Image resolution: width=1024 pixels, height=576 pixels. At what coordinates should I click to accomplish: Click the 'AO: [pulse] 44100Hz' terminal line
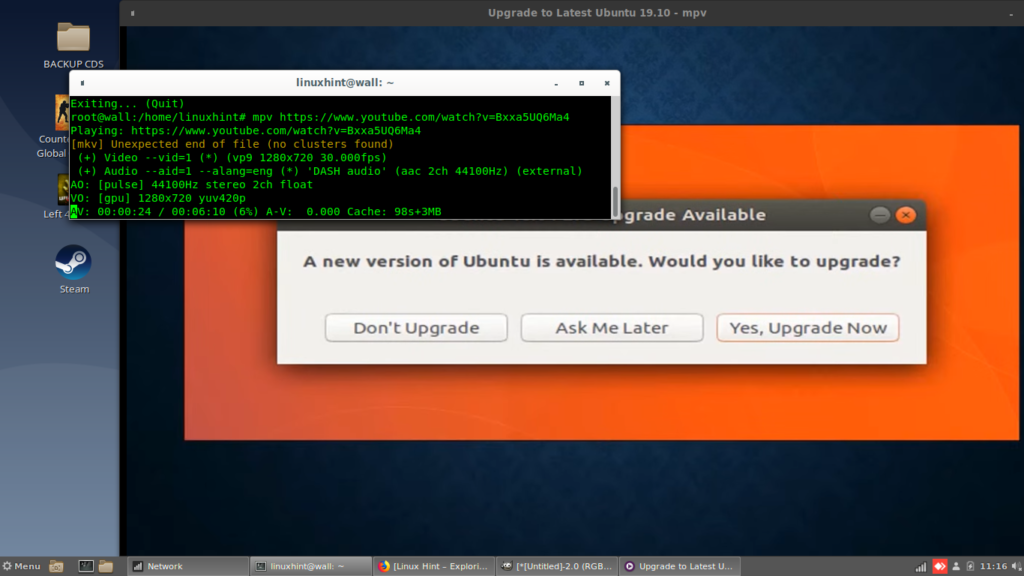pos(191,185)
